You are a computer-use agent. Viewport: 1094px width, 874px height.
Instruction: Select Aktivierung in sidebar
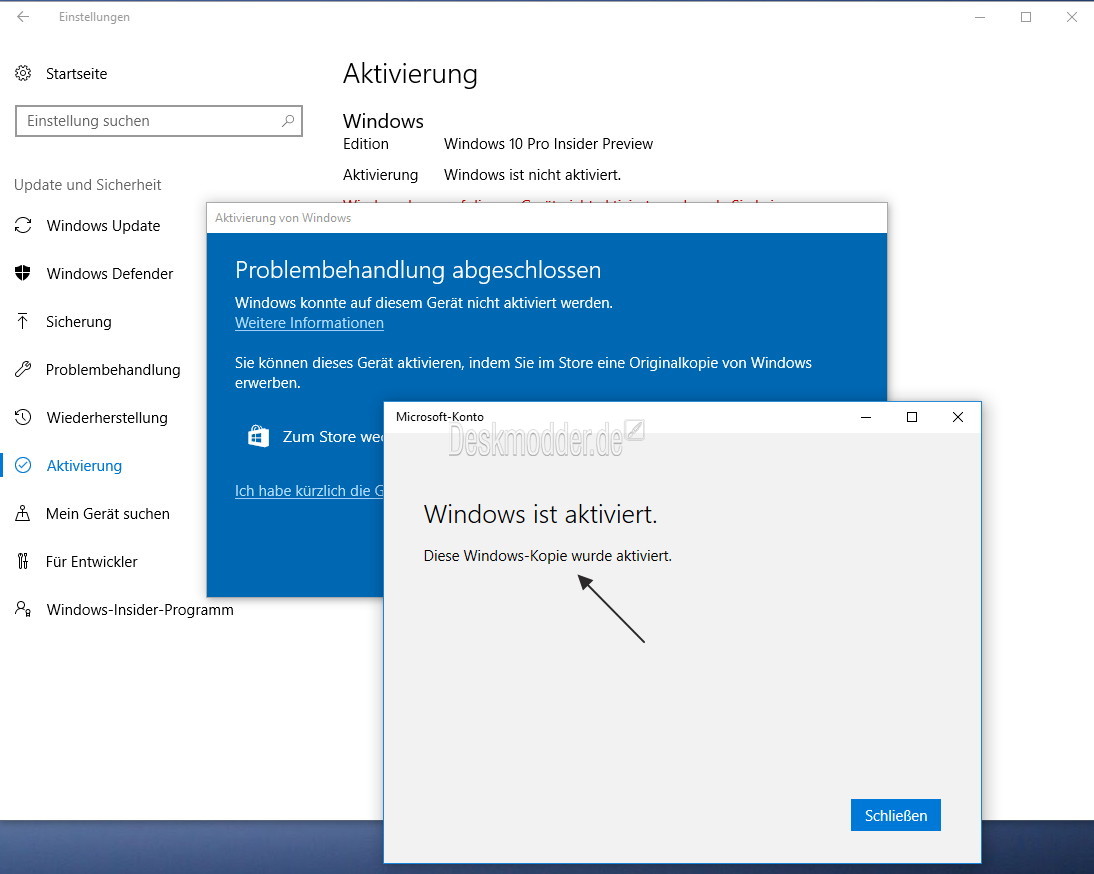(x=84, y=466)
